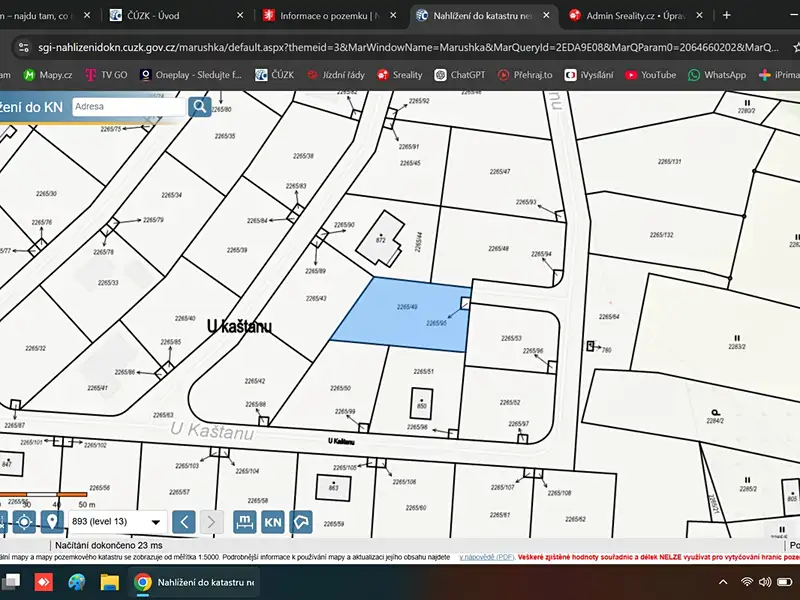The image size is (800, 600).
Task: Open the 'Jízdní řády' bookmark
Action: (x=336, y=75)
